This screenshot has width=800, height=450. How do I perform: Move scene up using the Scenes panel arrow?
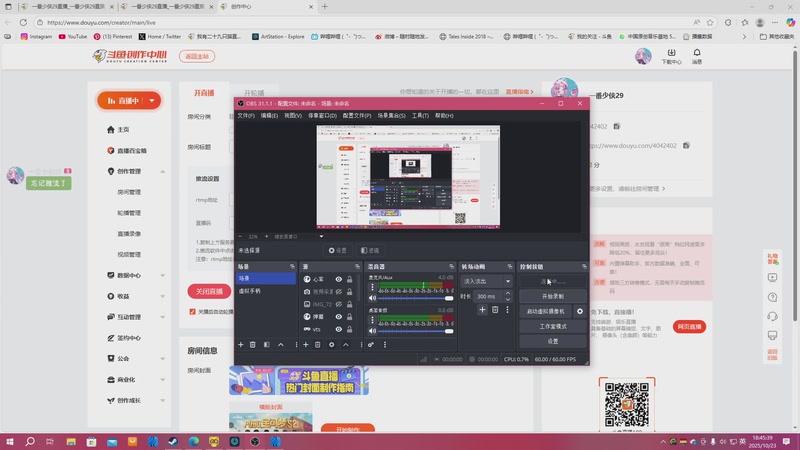(281, 345)
